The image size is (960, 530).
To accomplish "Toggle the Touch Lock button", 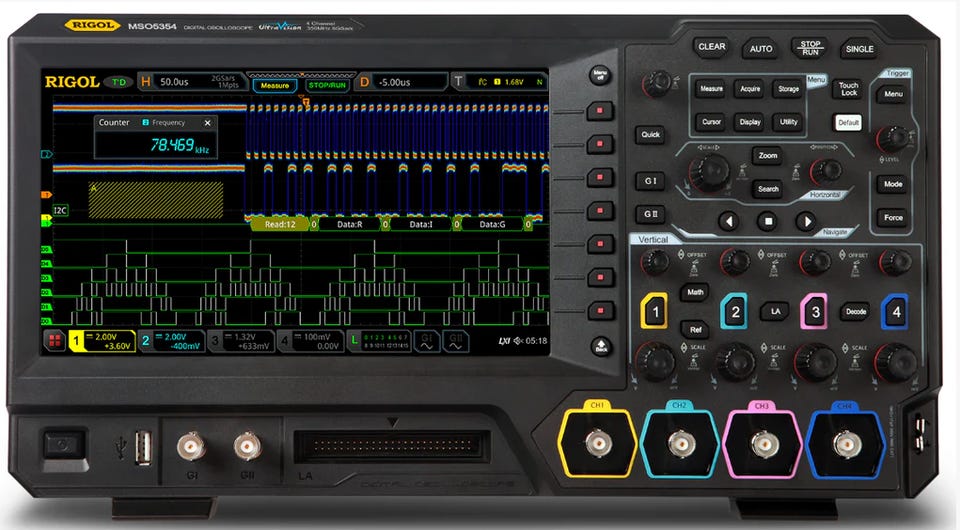I will click(849, 89).
